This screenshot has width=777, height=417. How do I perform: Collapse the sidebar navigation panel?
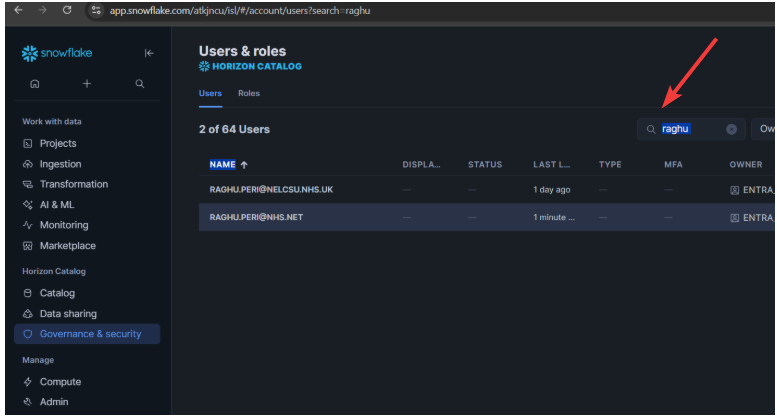pos(149,53)
